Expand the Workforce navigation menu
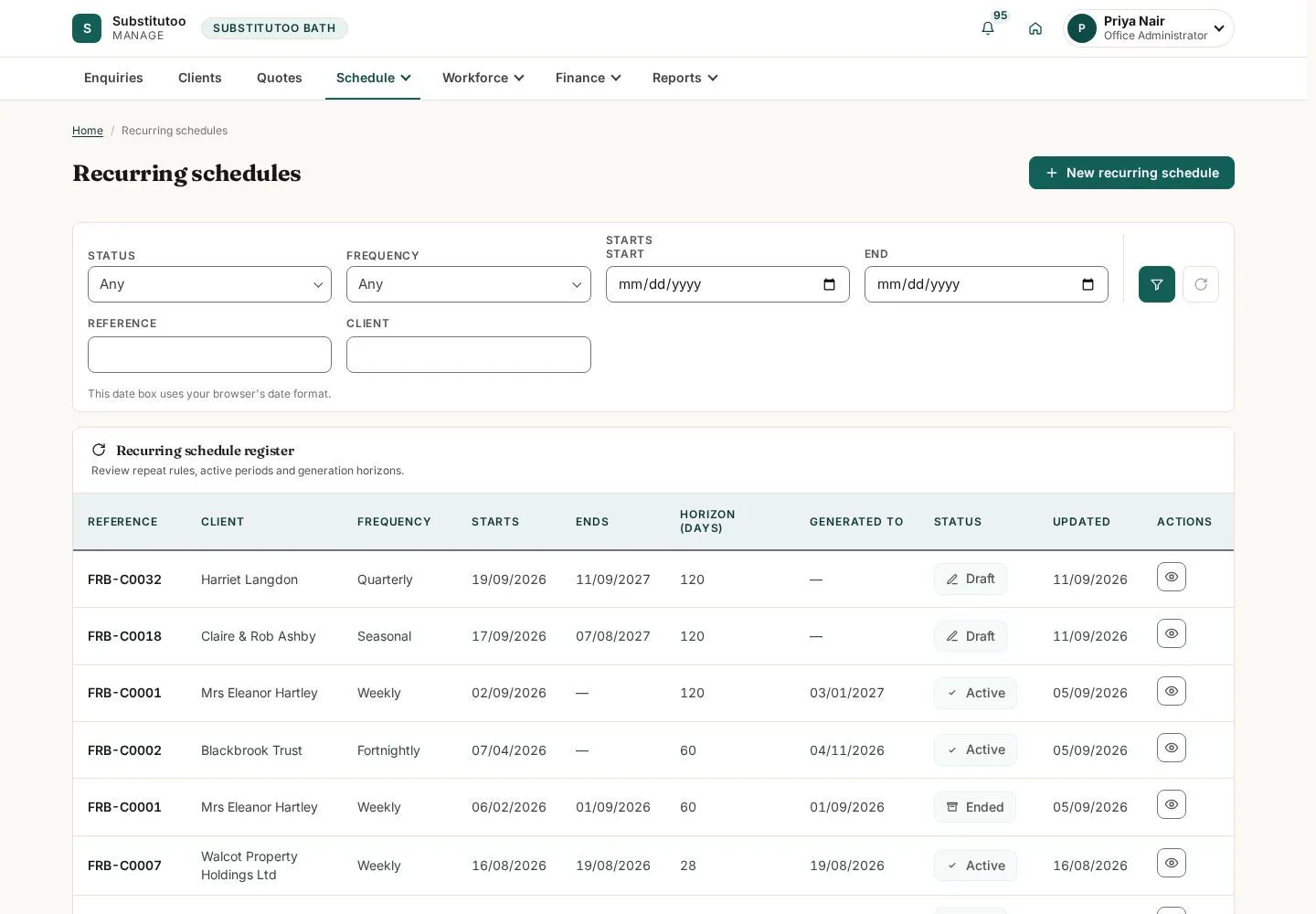 tap(483, 78)
